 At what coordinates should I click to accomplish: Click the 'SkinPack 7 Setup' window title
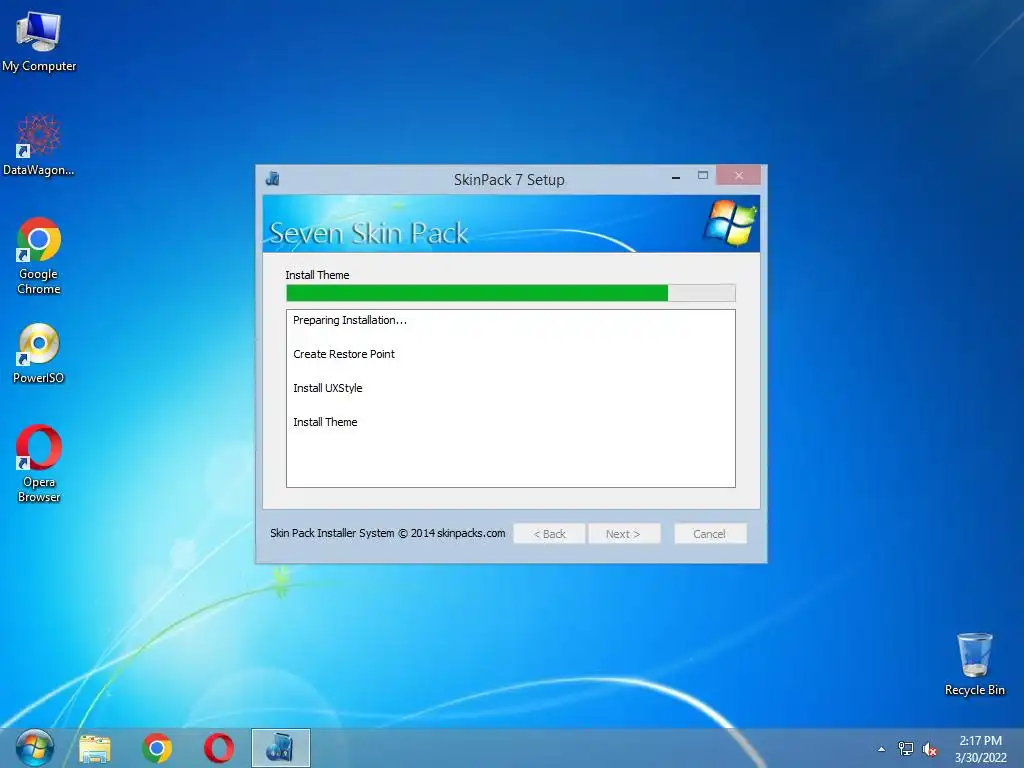(x=509, y=180)
